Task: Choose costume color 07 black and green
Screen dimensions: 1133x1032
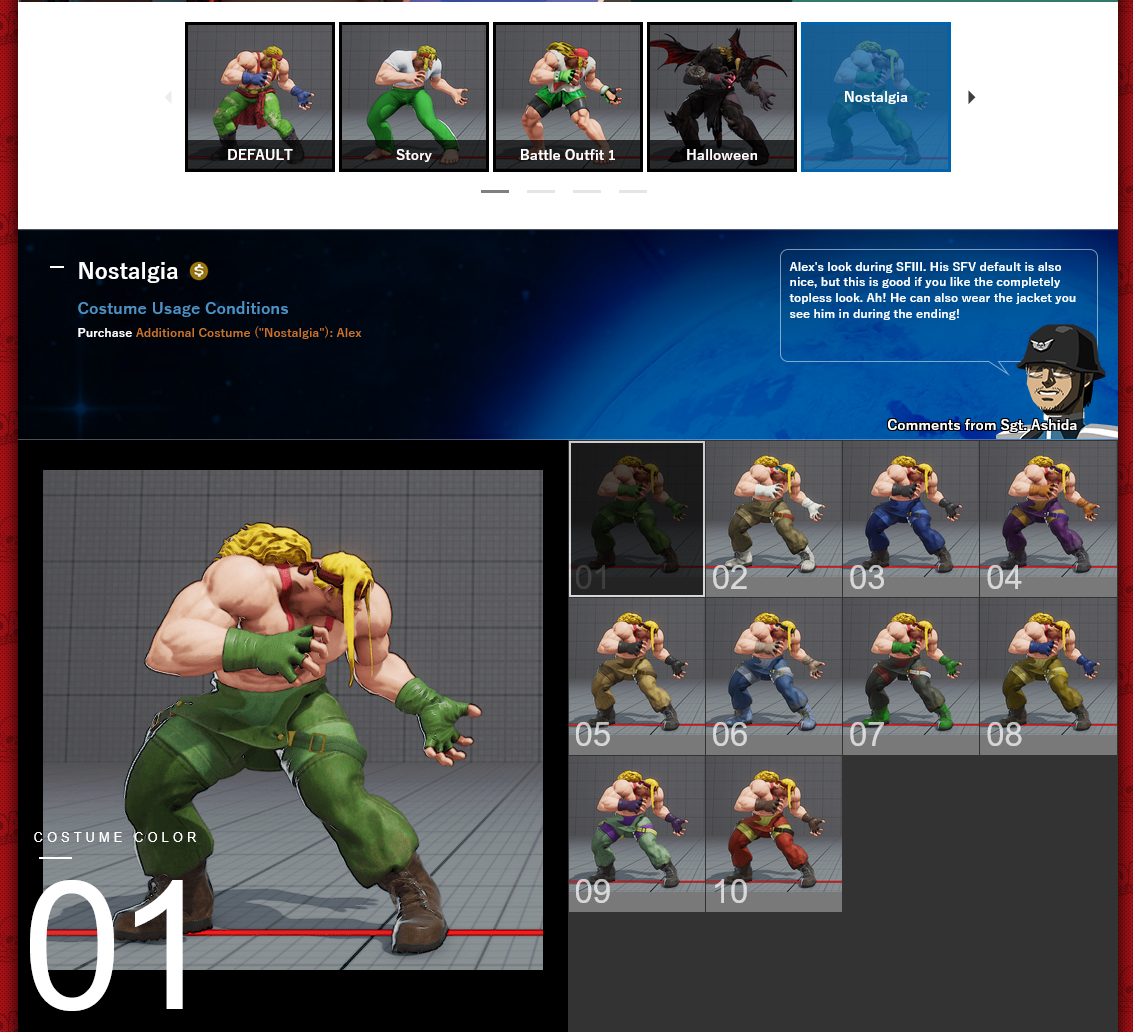Action: click(x=910, y=676)
